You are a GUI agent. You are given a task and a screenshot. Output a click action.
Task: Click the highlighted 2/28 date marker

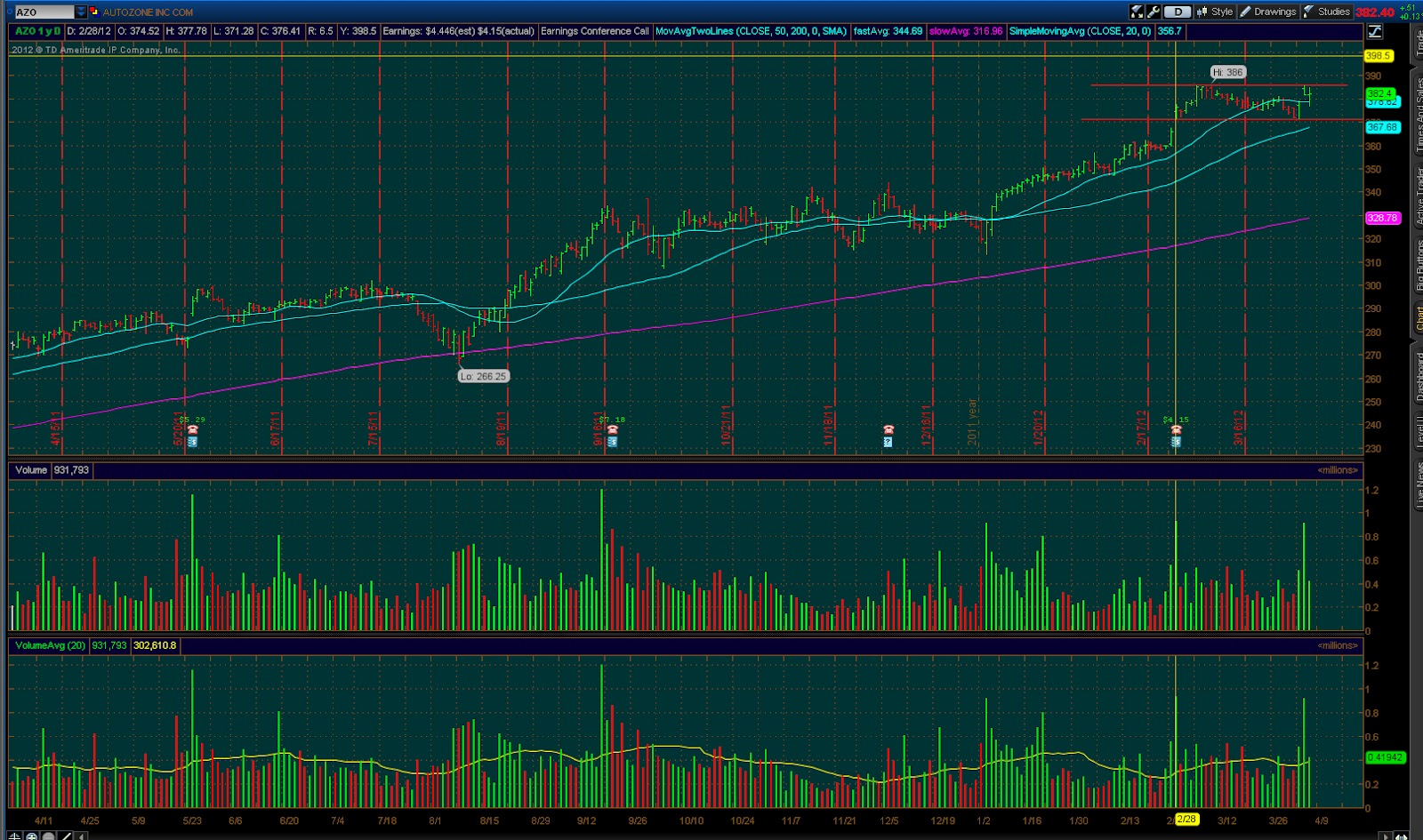pos(1186,820)
